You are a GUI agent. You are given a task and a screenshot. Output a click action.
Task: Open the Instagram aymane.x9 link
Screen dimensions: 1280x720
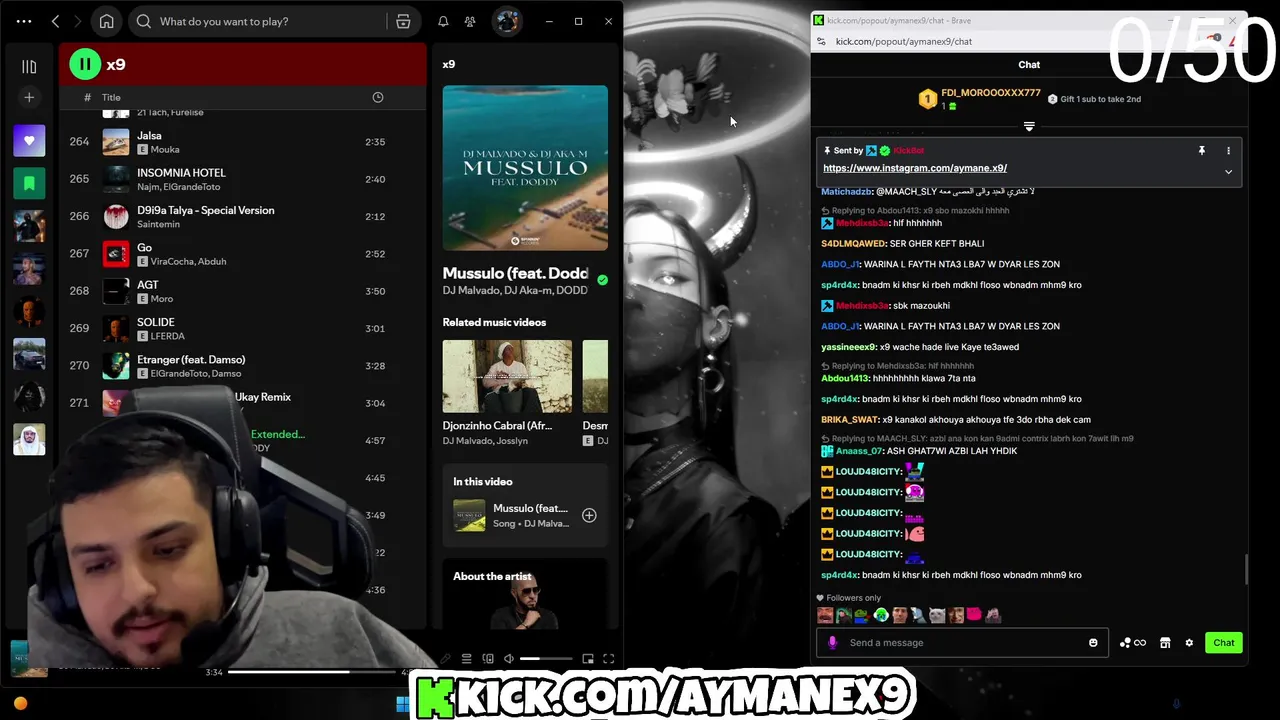(915, 168)
